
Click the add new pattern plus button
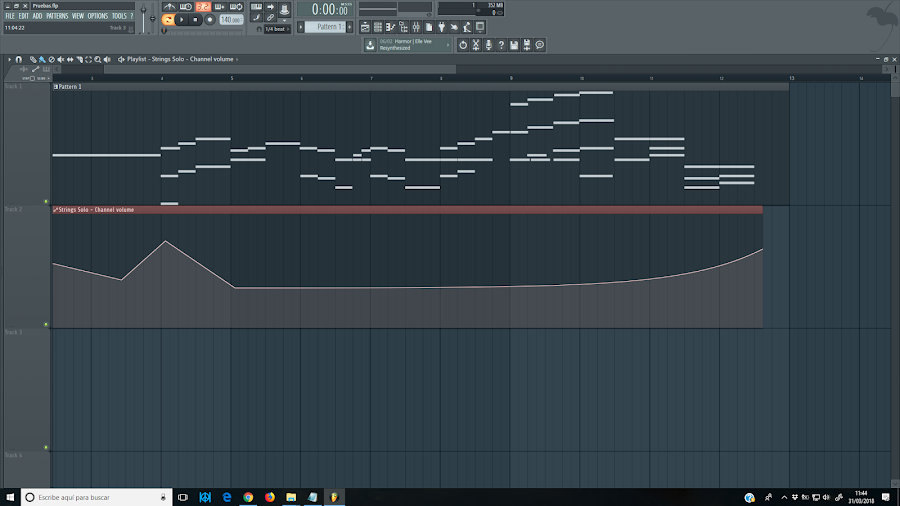click(350, 27)
